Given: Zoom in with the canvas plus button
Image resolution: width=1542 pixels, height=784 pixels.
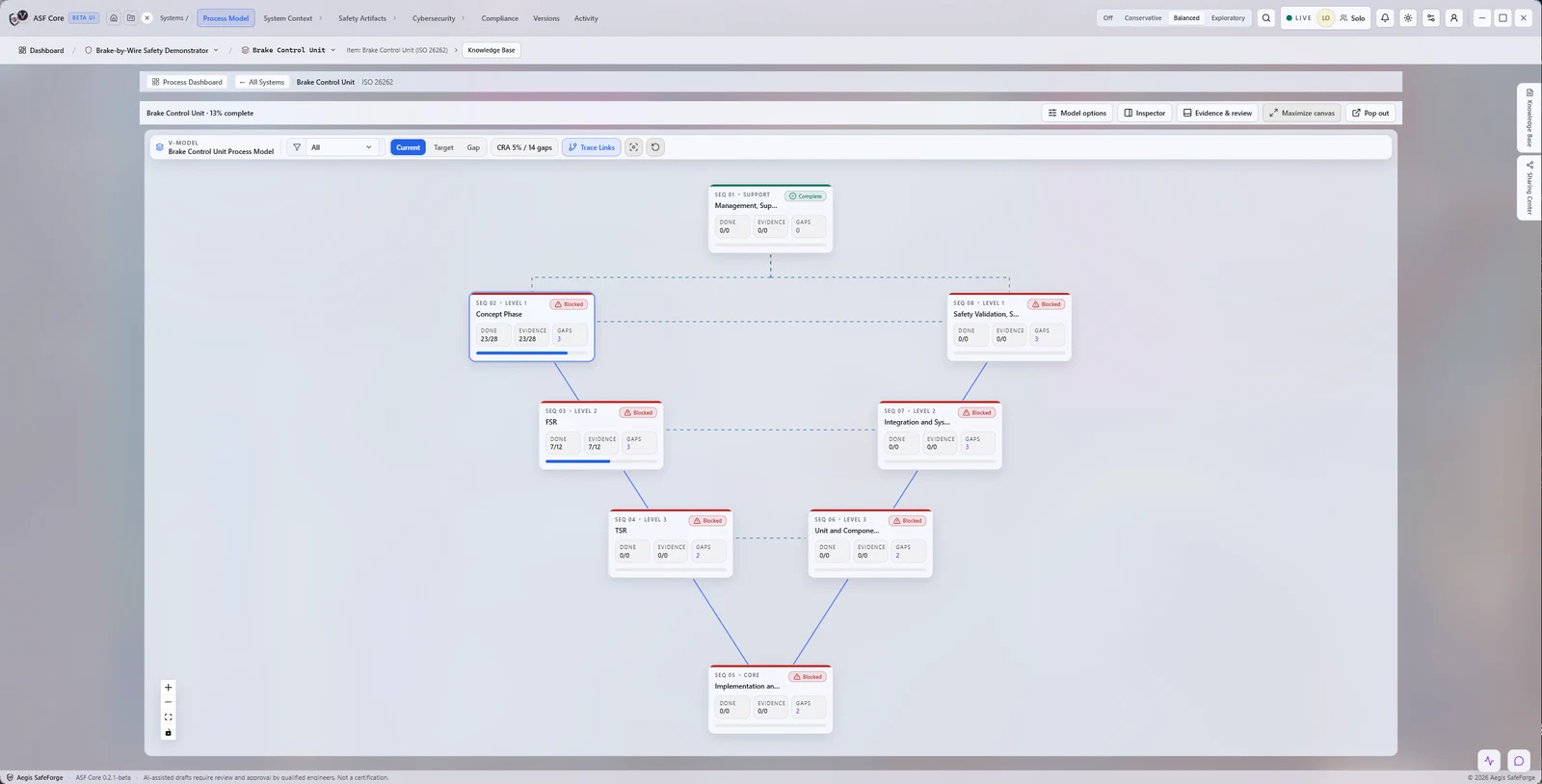Looking at the screenshot, I should click(x=168, y=688).
